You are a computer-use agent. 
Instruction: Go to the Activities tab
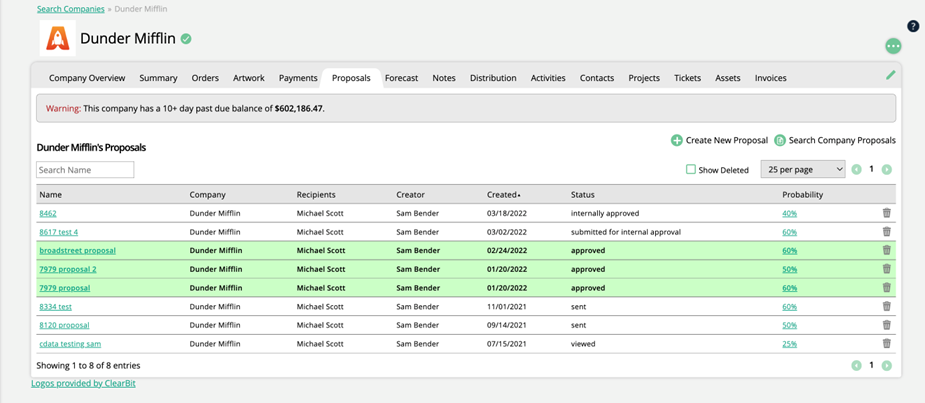[548, 78]
